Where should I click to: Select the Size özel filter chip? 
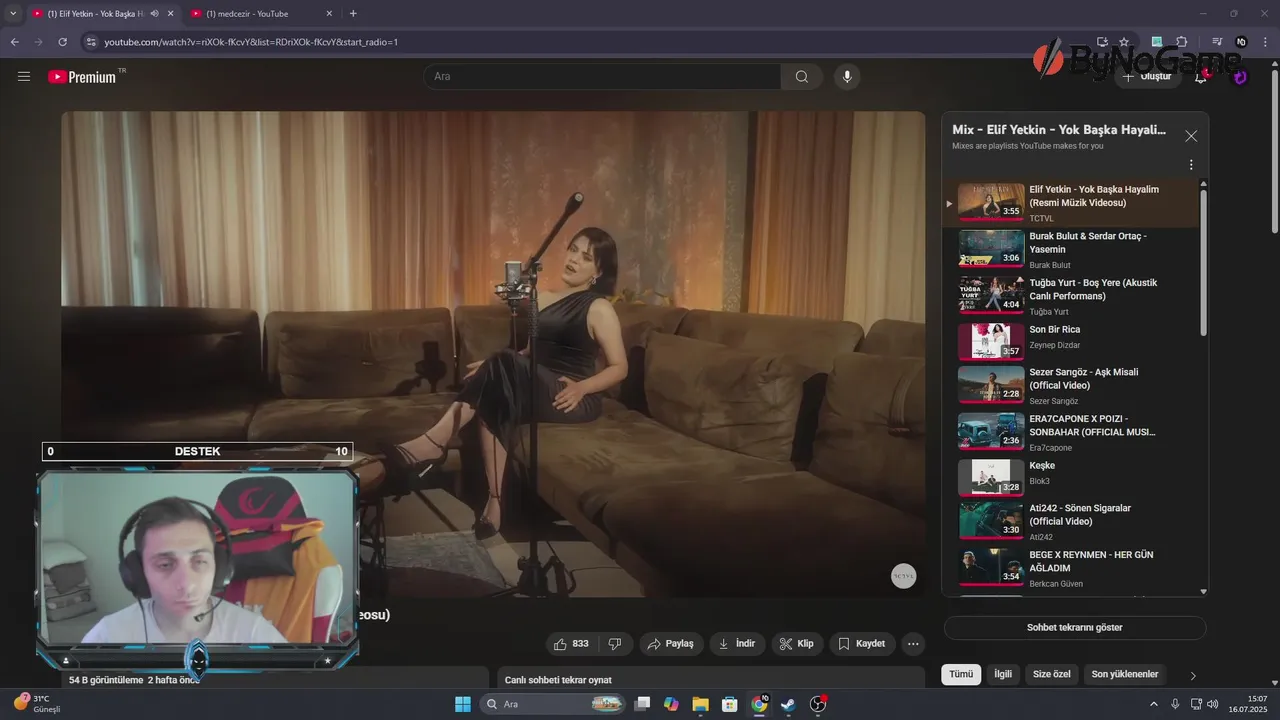[1052, 674]
